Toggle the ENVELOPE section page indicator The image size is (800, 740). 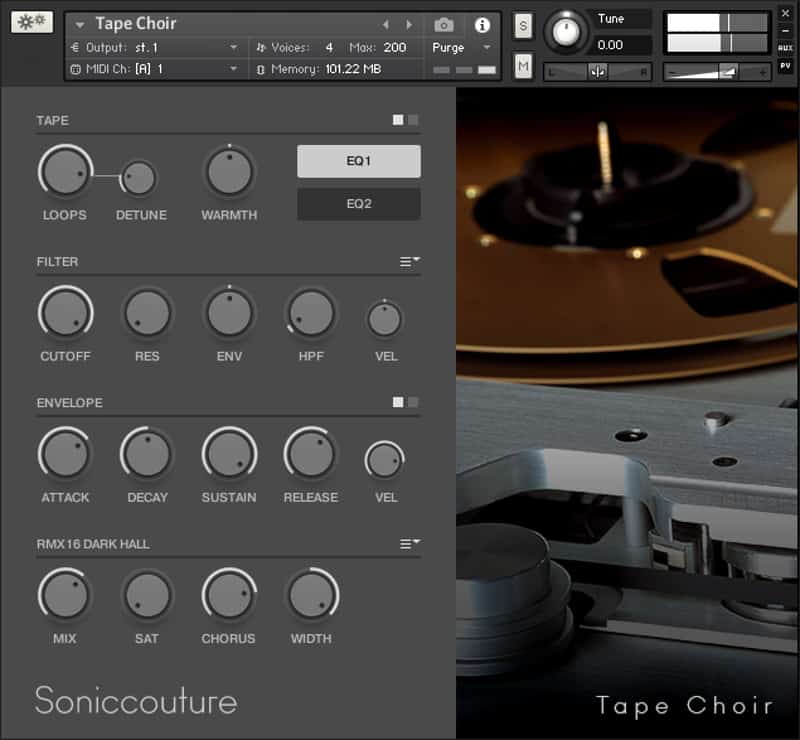tap(405, 402)
